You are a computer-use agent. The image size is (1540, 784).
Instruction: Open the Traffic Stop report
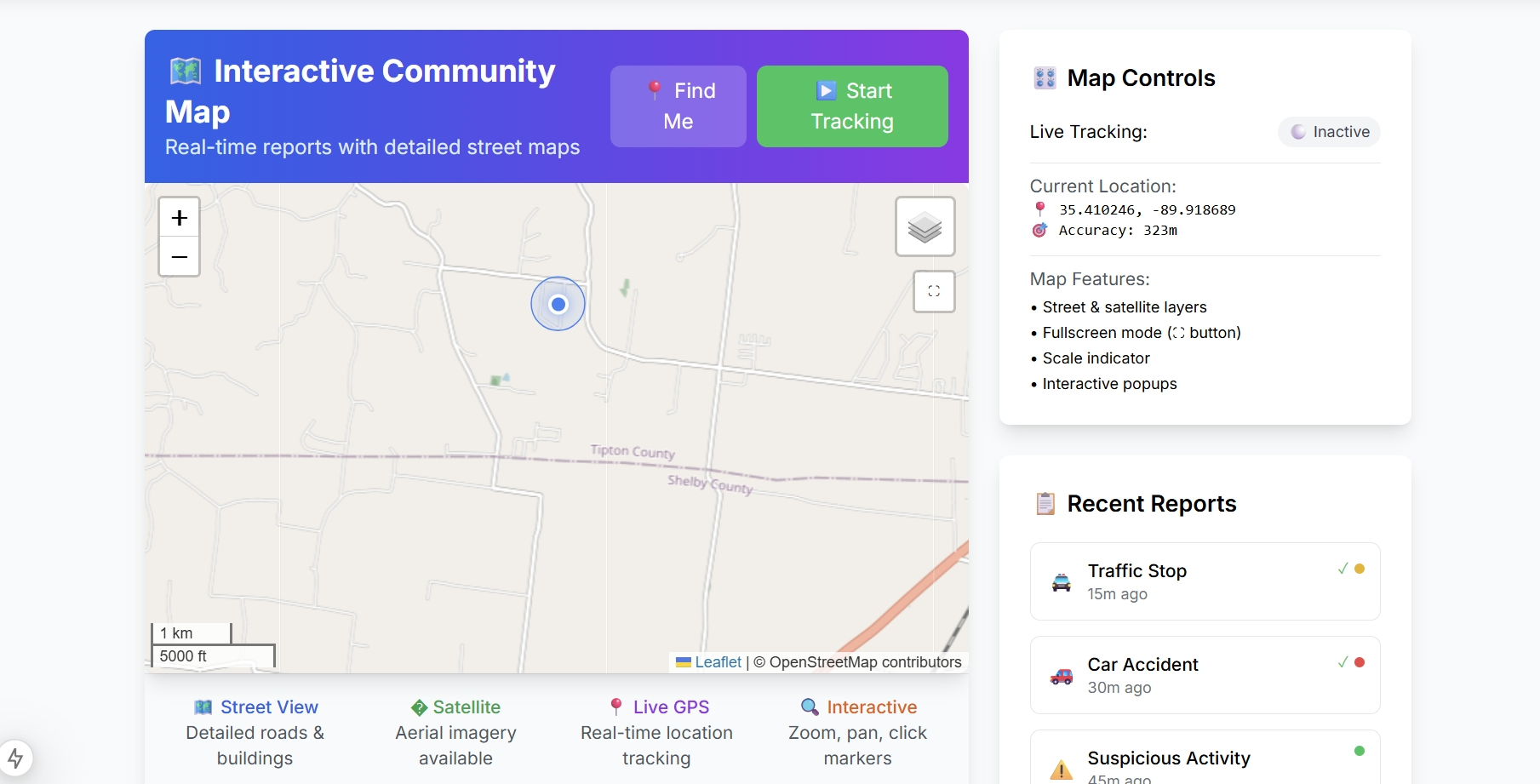point(1204,581)
